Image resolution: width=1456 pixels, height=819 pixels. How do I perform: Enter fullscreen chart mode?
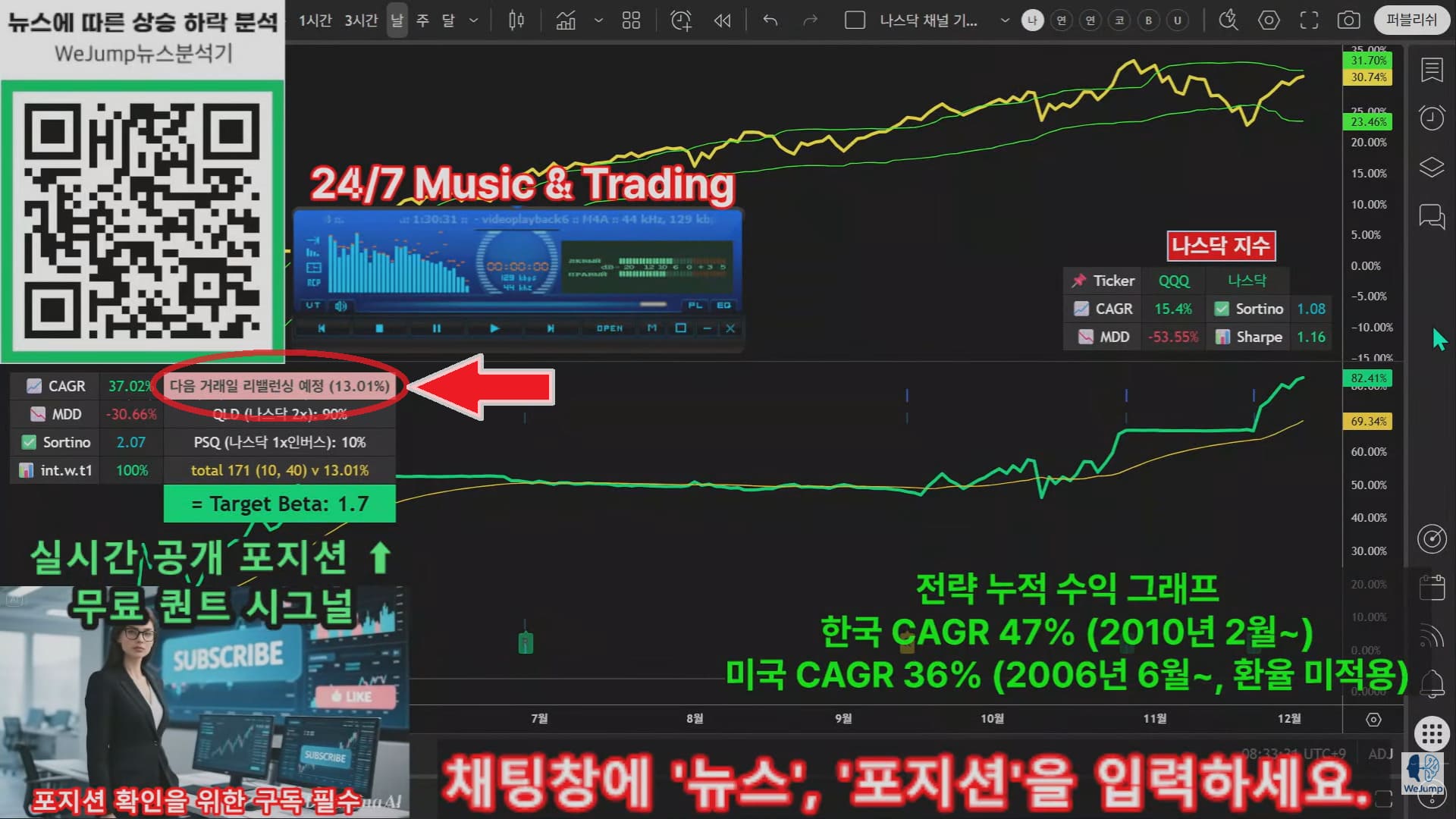[x=1309, y=20]
